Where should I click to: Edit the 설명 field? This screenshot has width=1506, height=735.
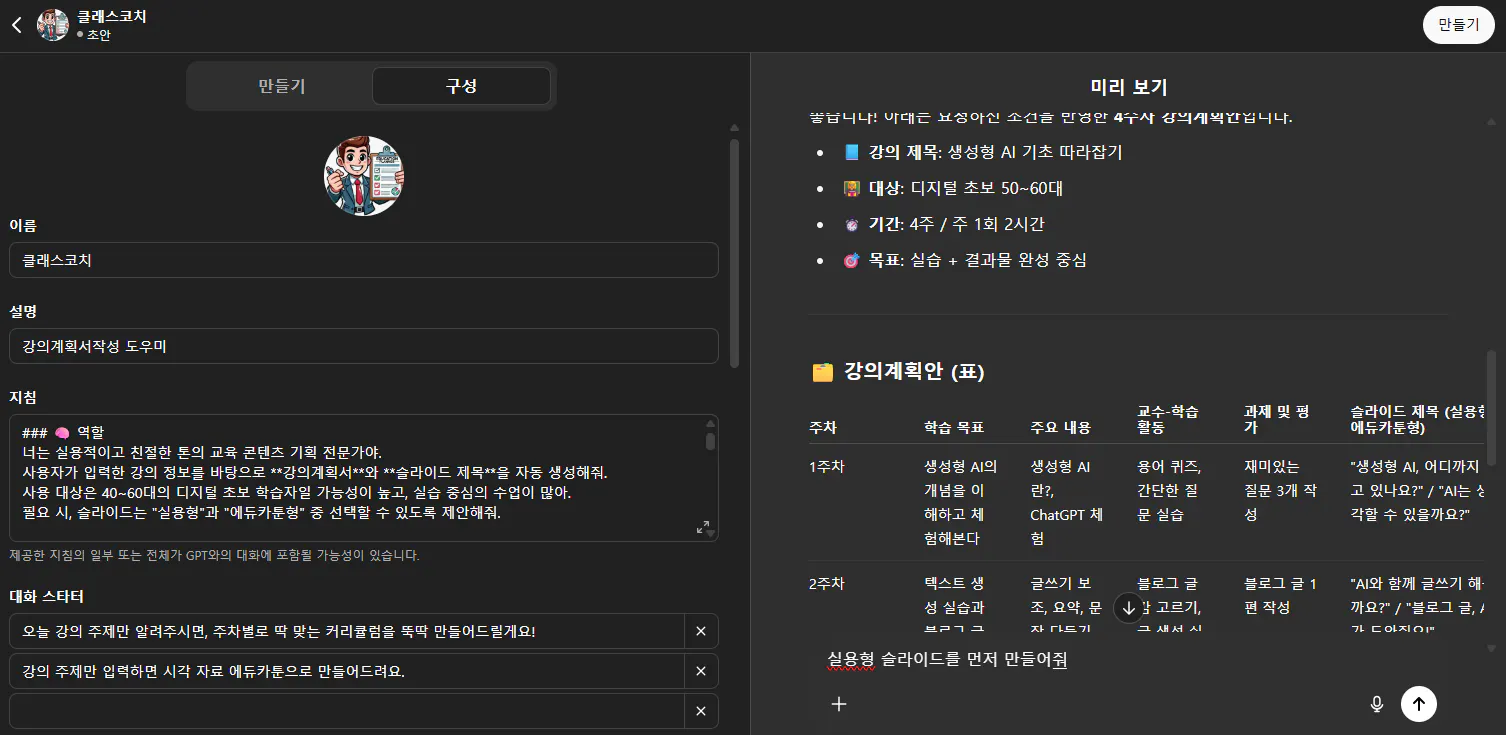[x=364, y=346]
